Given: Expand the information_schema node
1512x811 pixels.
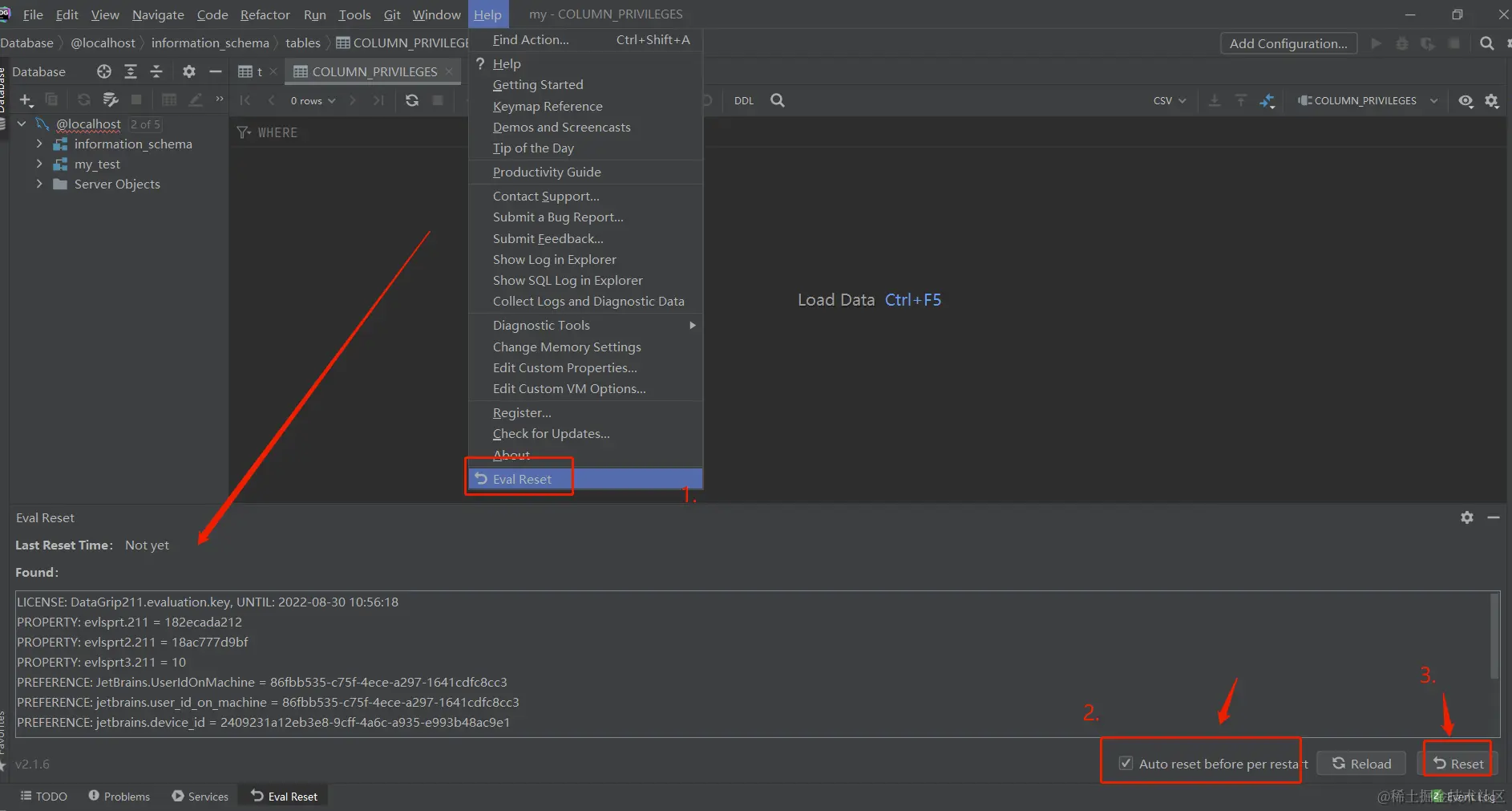Looking at the screenshot, I should tap(39, 144).
